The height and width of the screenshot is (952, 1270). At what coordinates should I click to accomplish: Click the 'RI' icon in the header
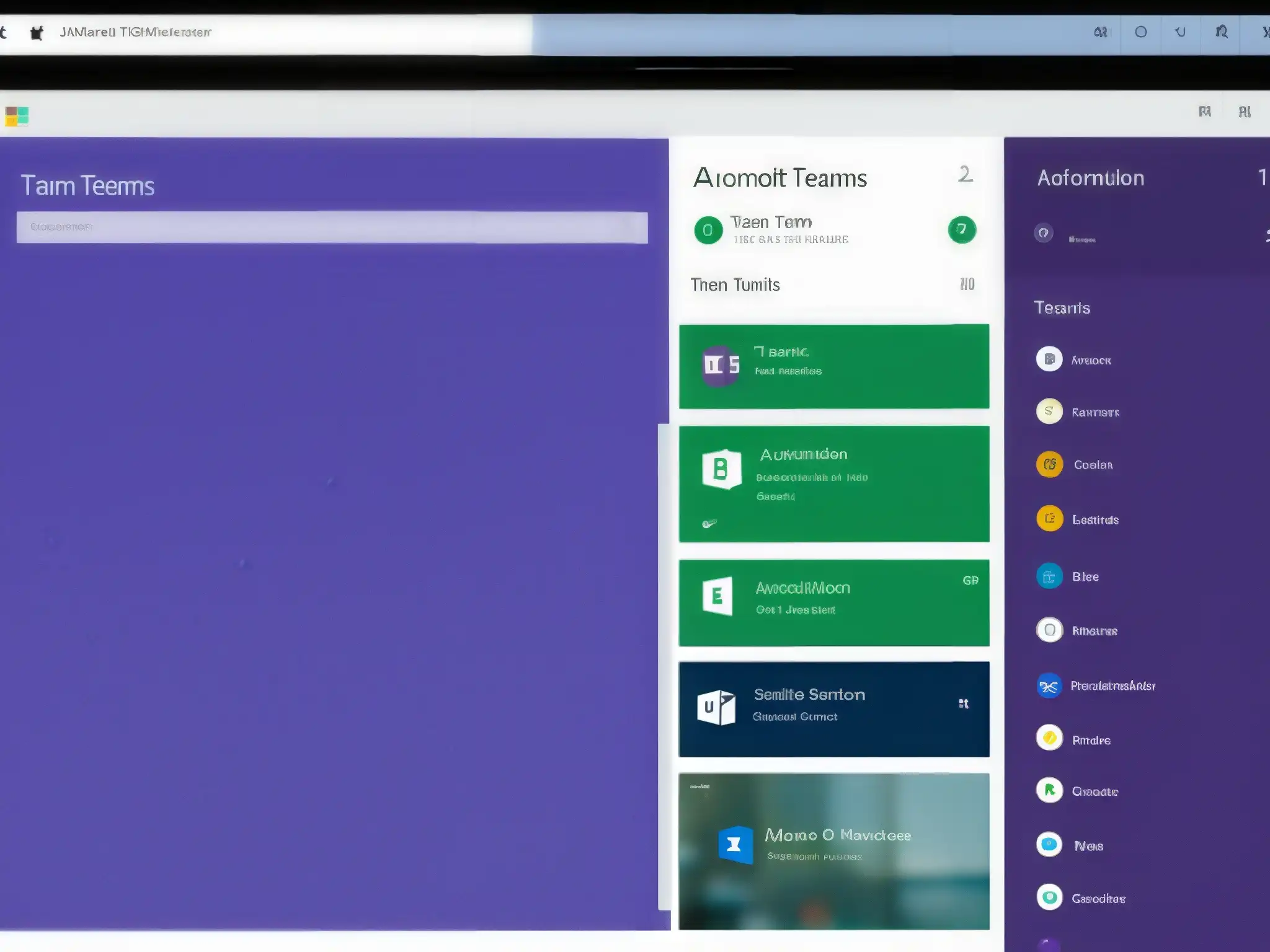(x=1244, y=112)
